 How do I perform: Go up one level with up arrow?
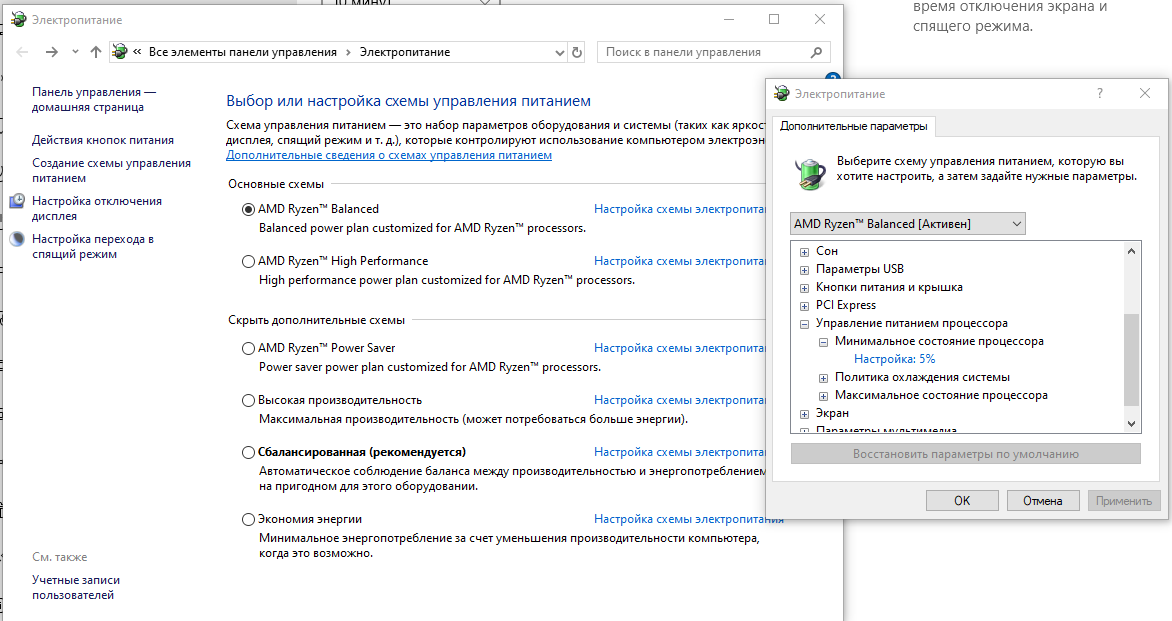(x=96, y=52)
